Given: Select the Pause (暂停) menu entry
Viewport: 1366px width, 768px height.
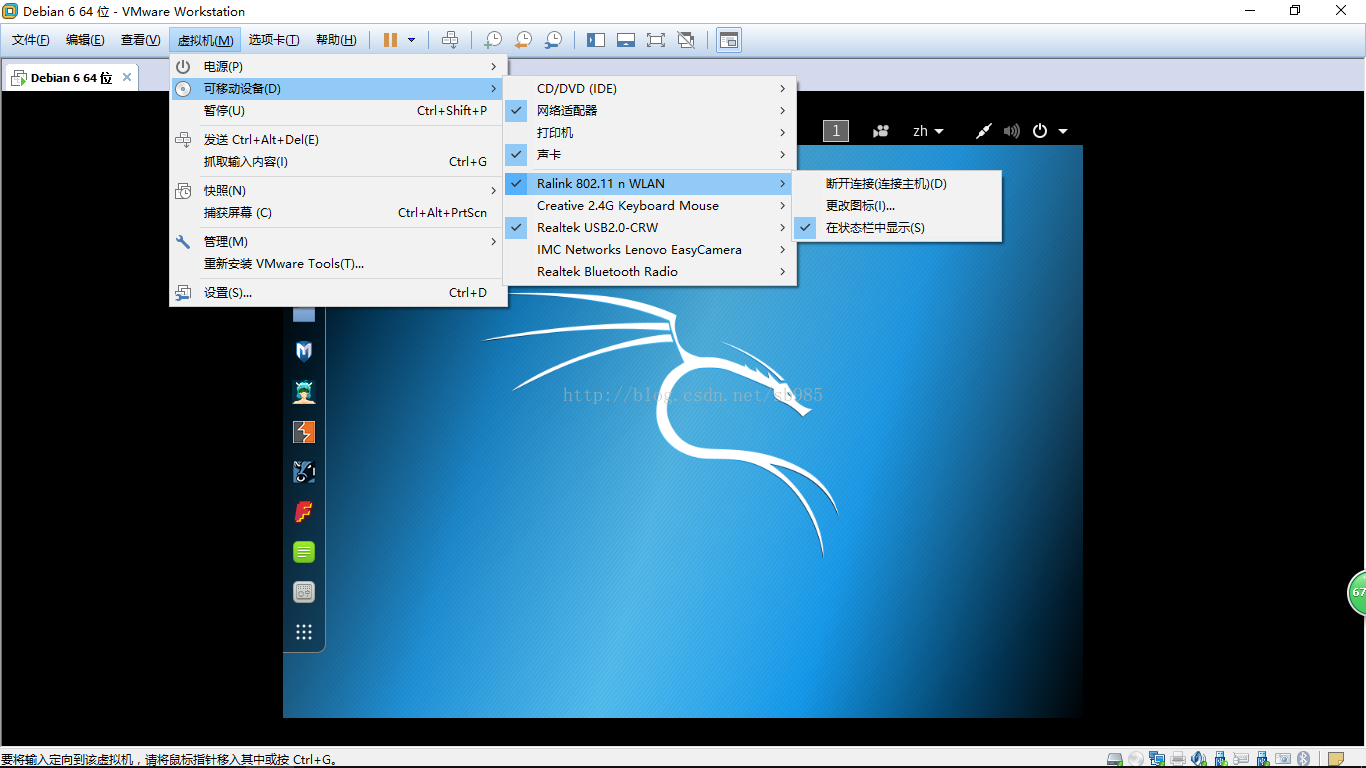Looking at the screenshot, I should [x=338, y=110].
